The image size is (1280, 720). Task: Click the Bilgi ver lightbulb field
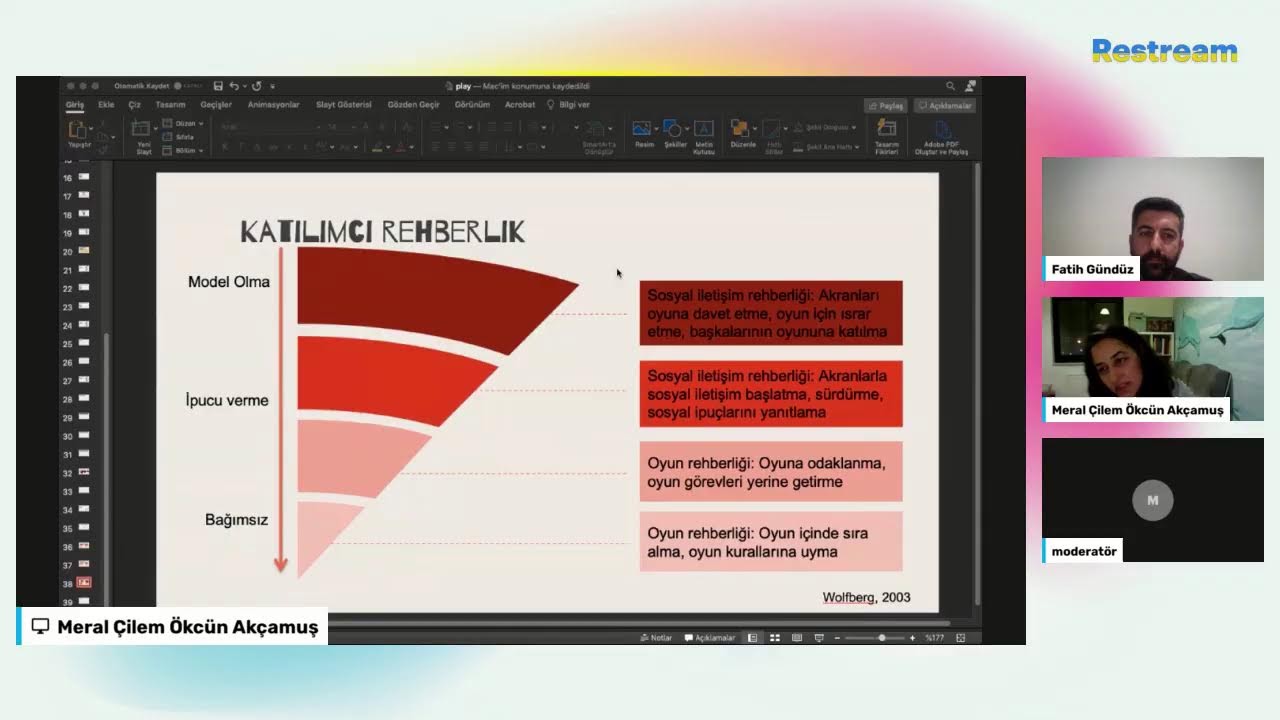569,104
